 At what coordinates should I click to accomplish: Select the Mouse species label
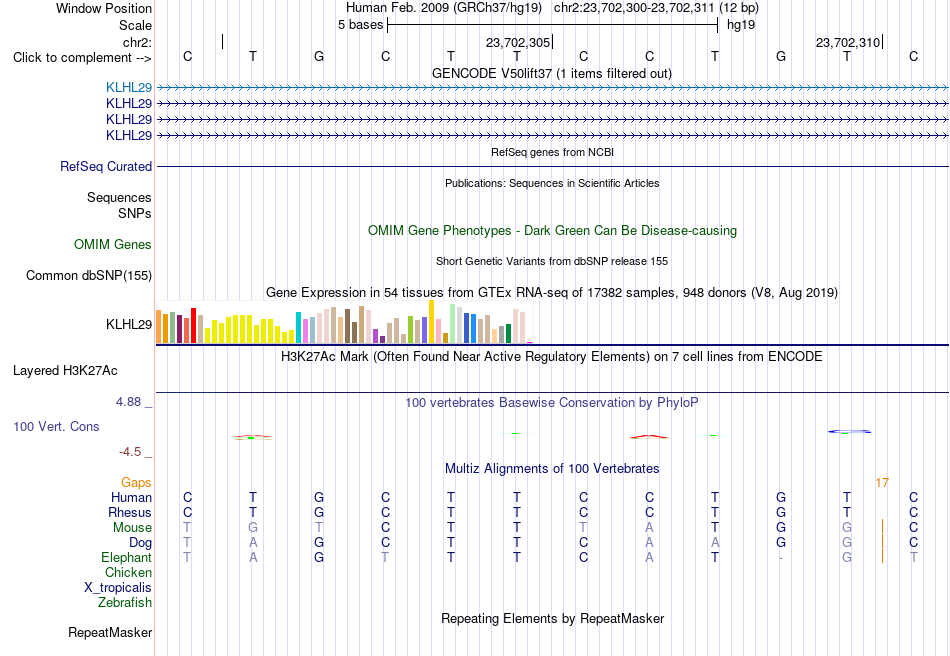(132, 528)
